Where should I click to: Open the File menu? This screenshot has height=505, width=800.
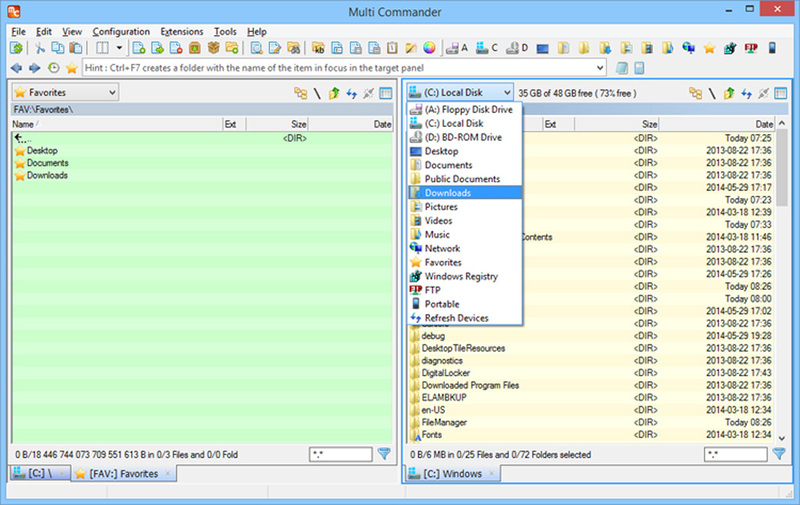[18, 32]
